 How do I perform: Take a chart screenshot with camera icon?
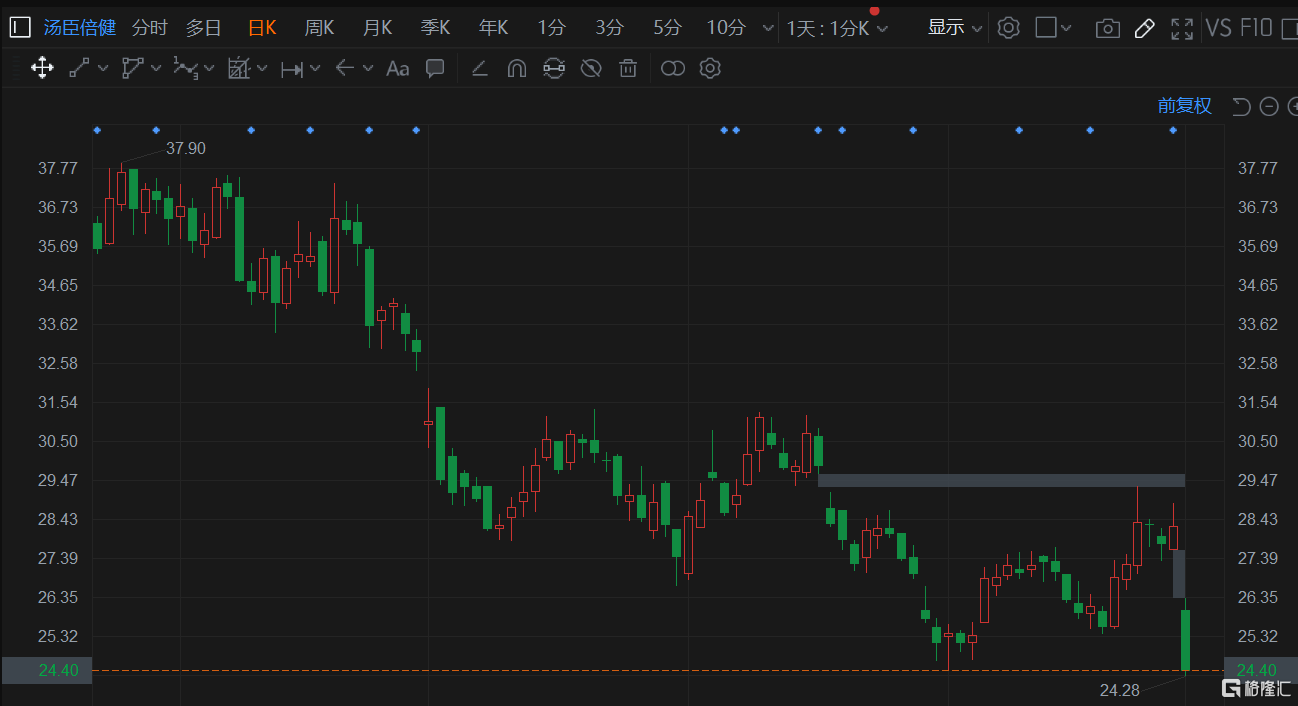point(1107,28)
